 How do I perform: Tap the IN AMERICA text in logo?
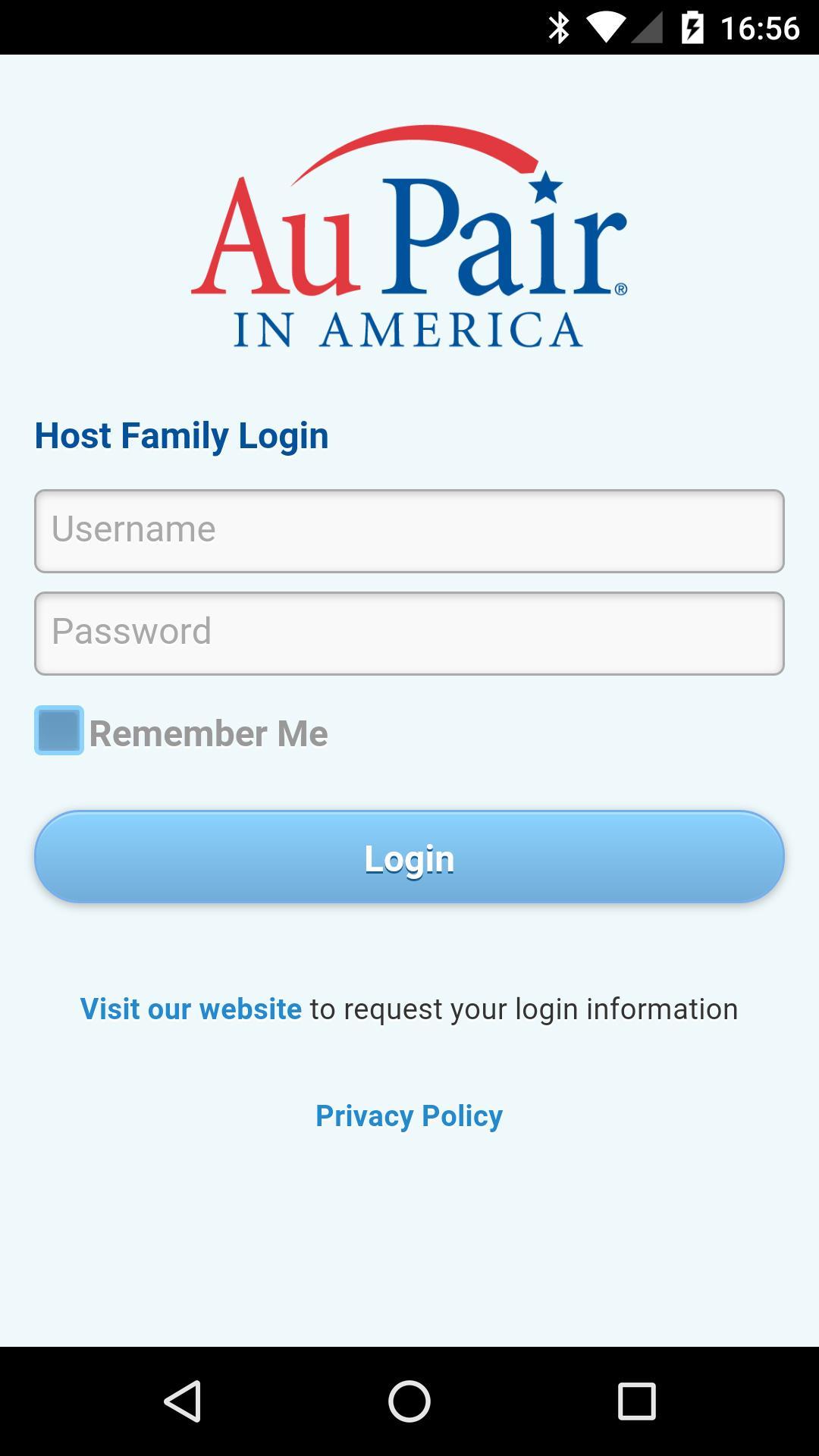click(408, 330)
